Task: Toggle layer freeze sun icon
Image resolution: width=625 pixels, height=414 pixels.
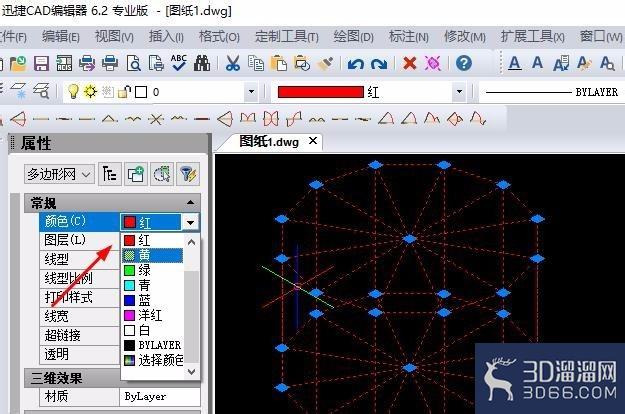Action: click(x=90, y=92)
